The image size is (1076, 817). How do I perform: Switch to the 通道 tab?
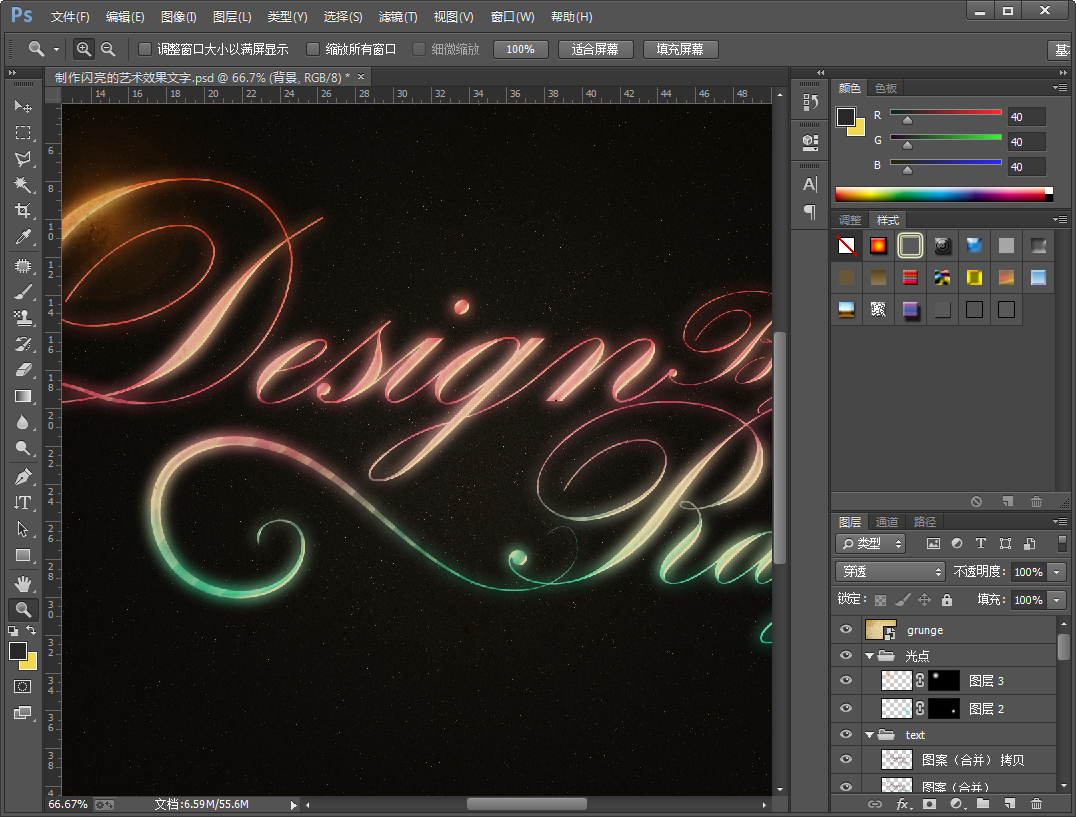[x=886, y=522]
